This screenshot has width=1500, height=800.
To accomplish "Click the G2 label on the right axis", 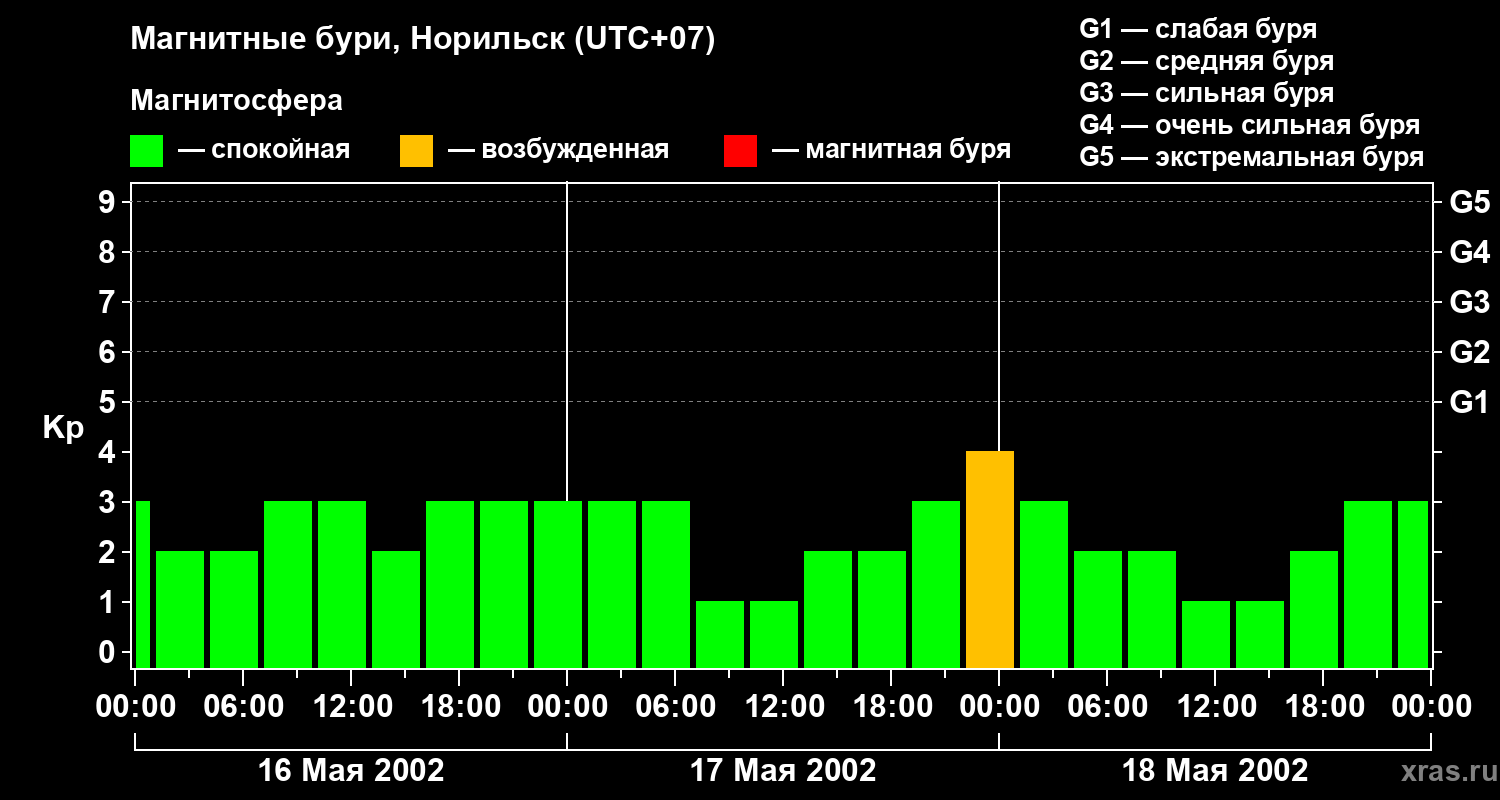I will click(x=1469, y=353).
